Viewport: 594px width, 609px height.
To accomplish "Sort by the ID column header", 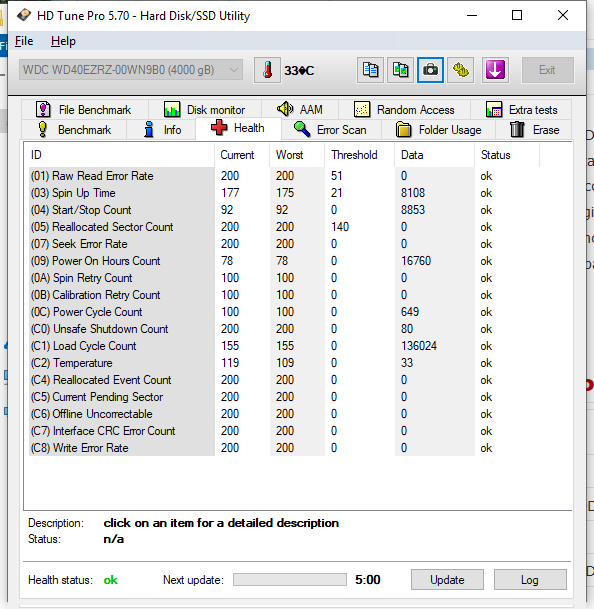I will (119, 155).
